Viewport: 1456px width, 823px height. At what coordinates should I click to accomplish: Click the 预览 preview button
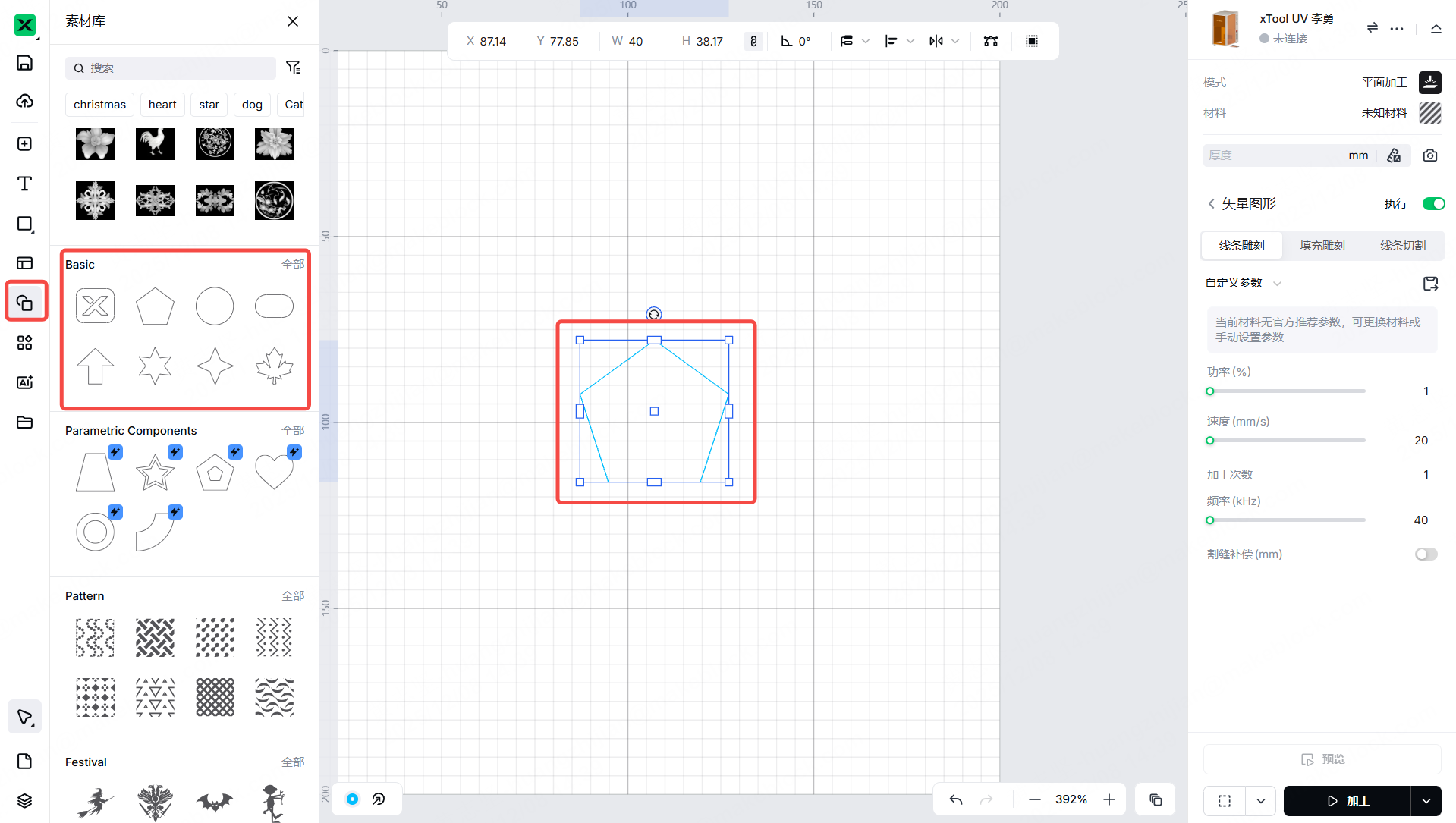pyautogui.click(x=1322, y=759)
